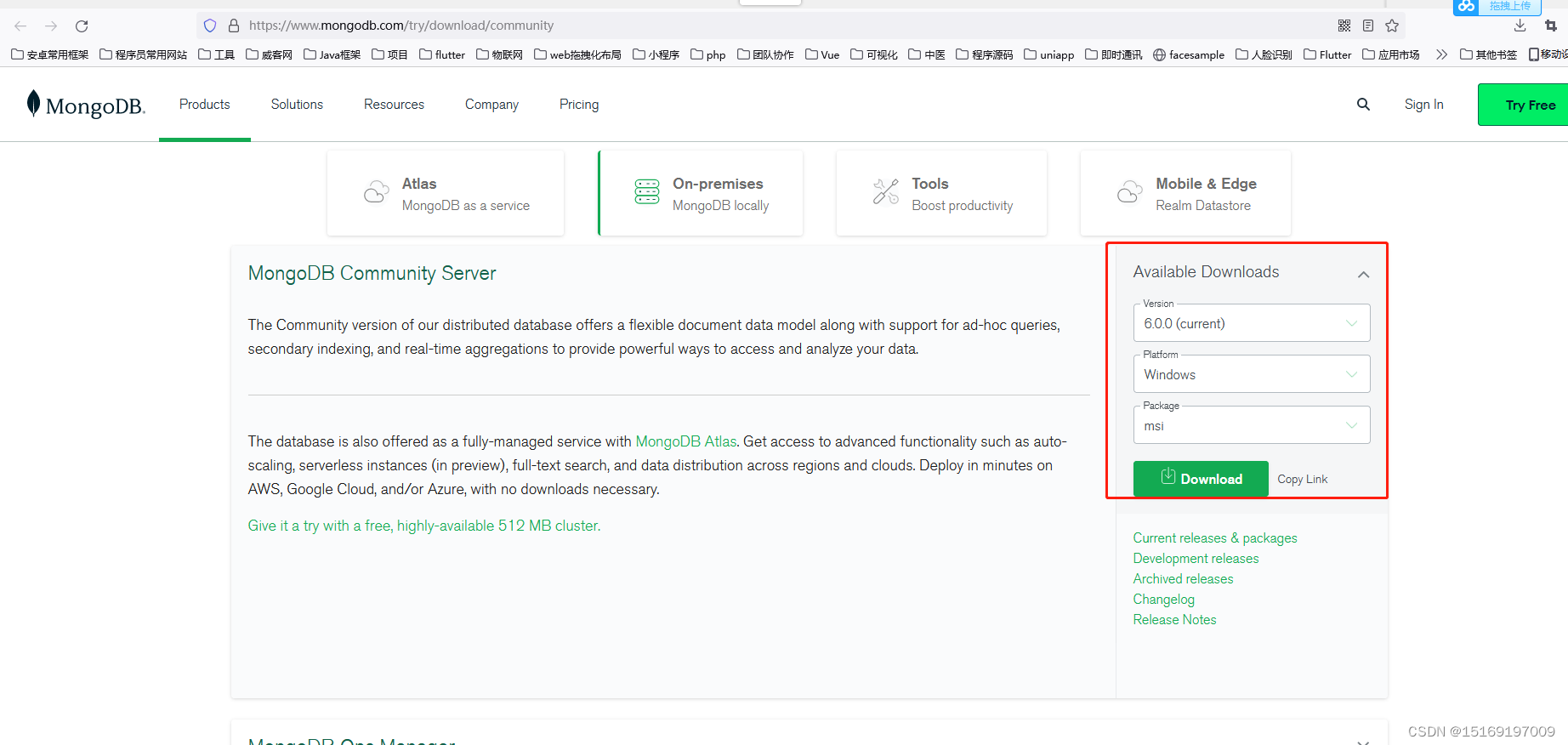The image size is (1568, 745).
Task: Click the browser forward arrow
Action: [x=51, y=26]
